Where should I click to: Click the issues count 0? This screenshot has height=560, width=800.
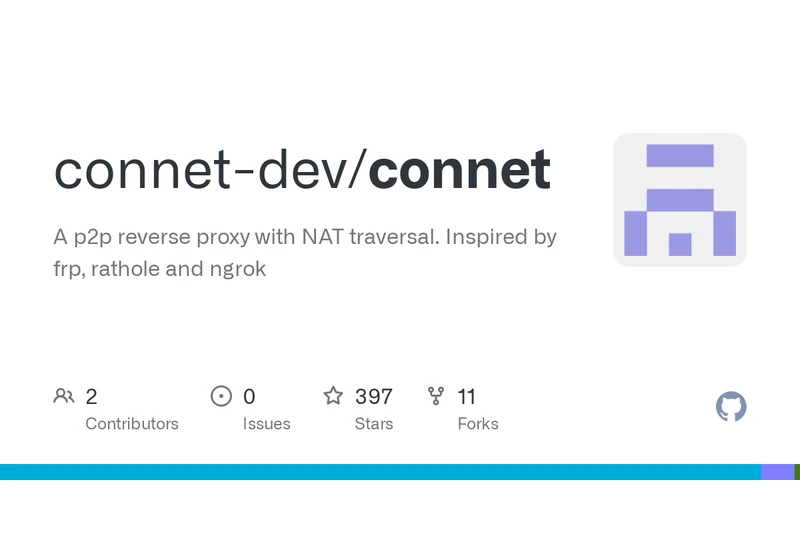click(x=249, y=397)
